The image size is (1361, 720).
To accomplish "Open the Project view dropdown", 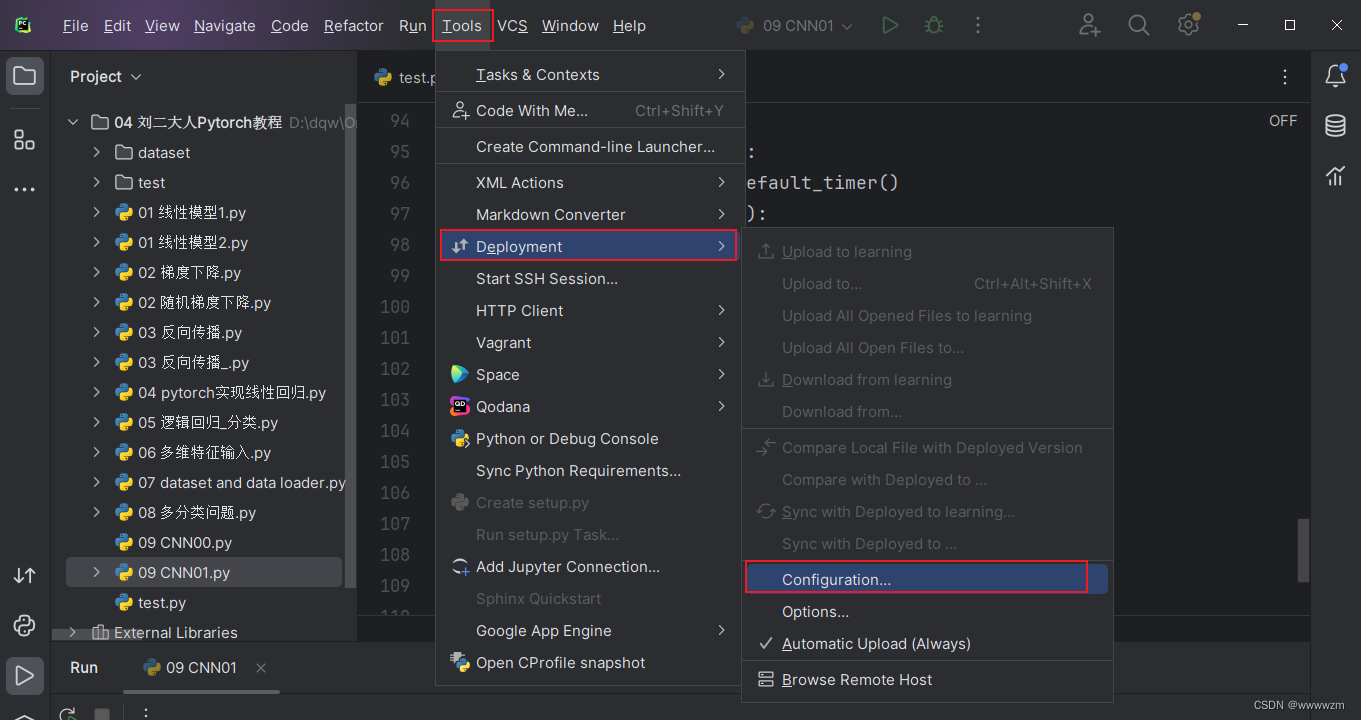I will [x=106, y=77].
